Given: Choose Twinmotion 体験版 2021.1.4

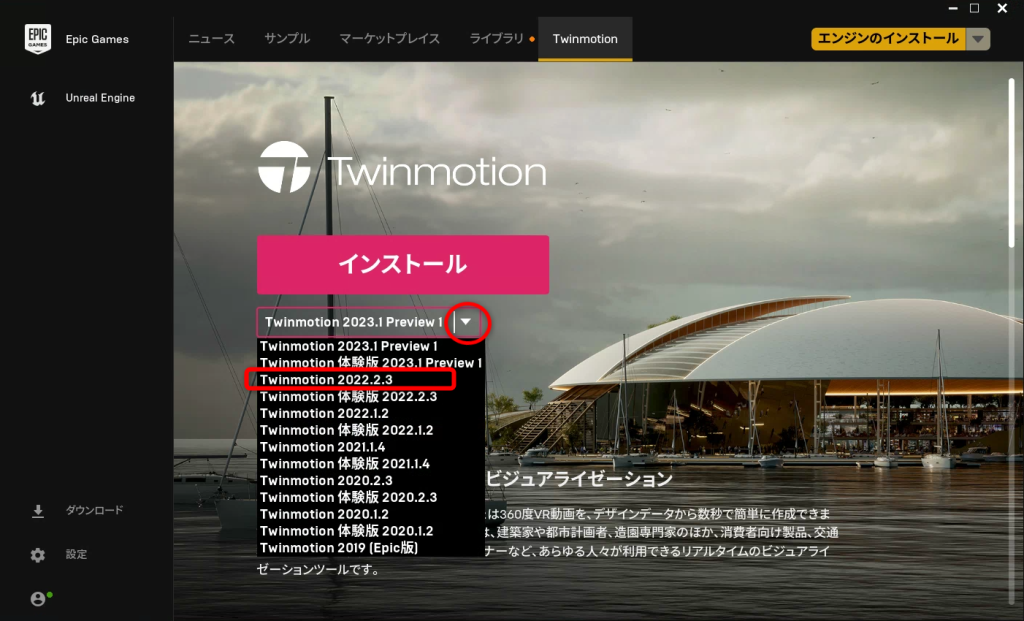Looking at the screenshot, I should coord(345,464).
